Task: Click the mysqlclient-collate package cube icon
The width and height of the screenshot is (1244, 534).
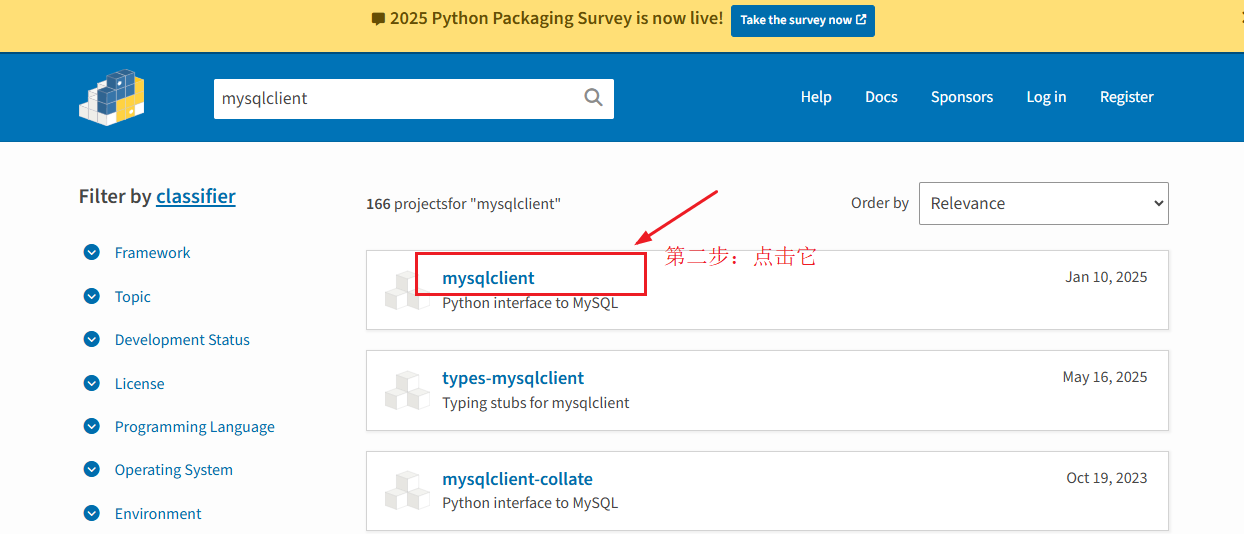Action: coord(407,490)
